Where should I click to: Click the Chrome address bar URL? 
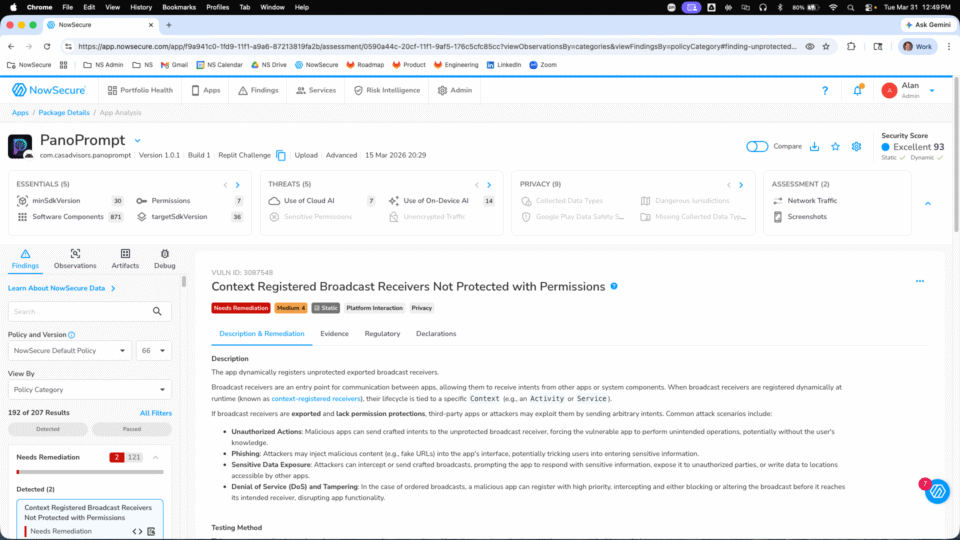pyautogui.click(x=437, y=47)
